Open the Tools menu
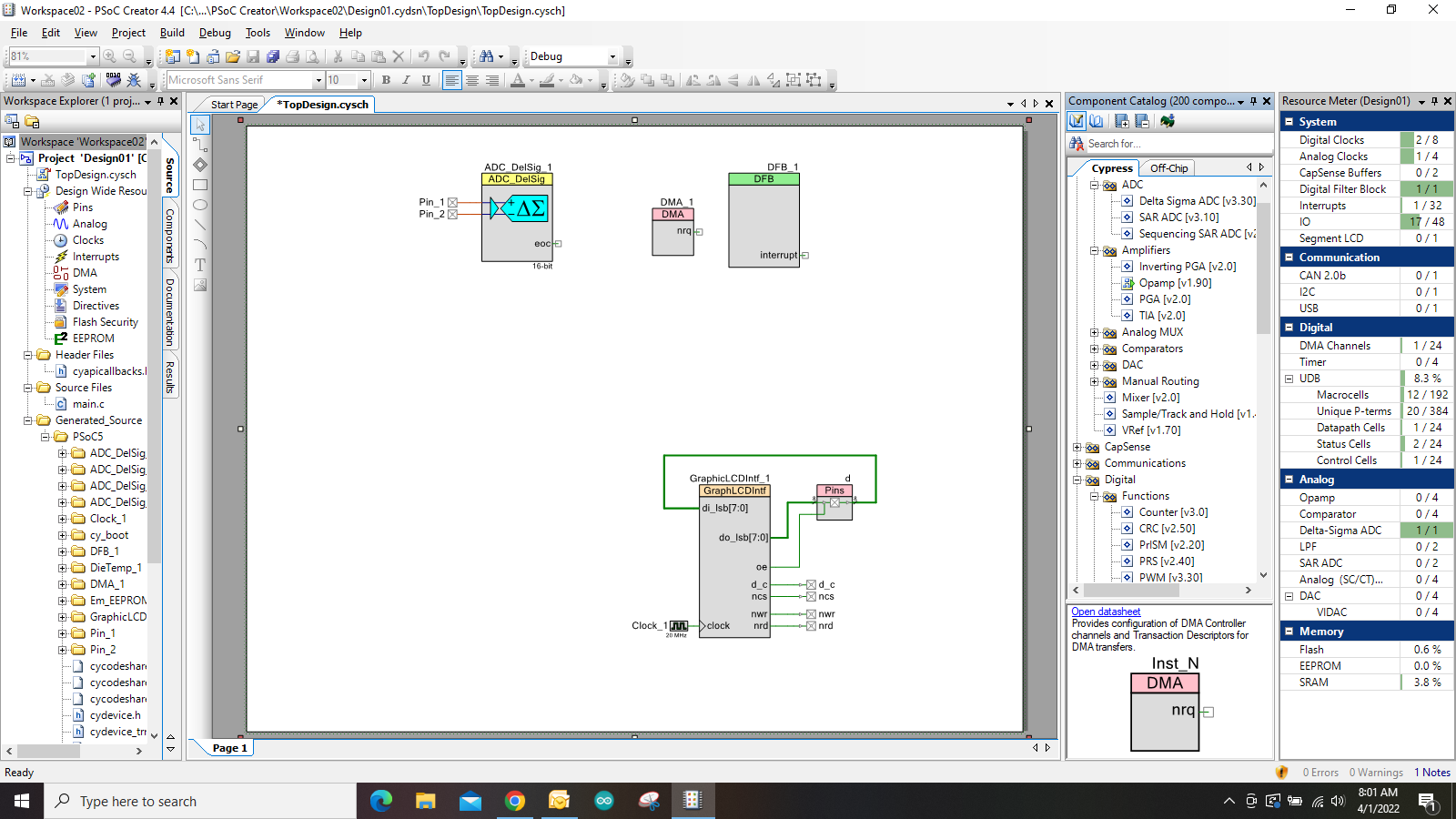This screenshot has height=819, width=1456. coord(258,33)
